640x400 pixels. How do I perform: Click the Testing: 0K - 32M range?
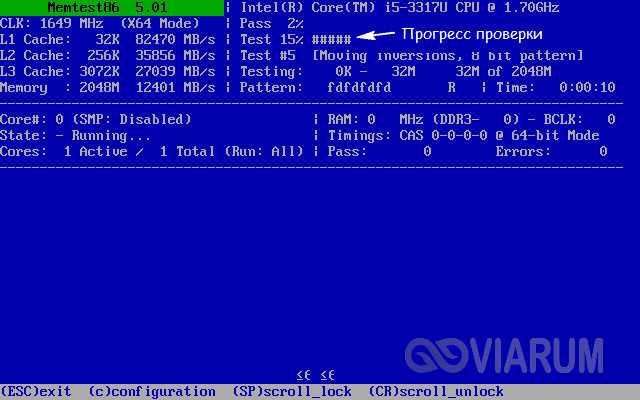click(328, 71)
